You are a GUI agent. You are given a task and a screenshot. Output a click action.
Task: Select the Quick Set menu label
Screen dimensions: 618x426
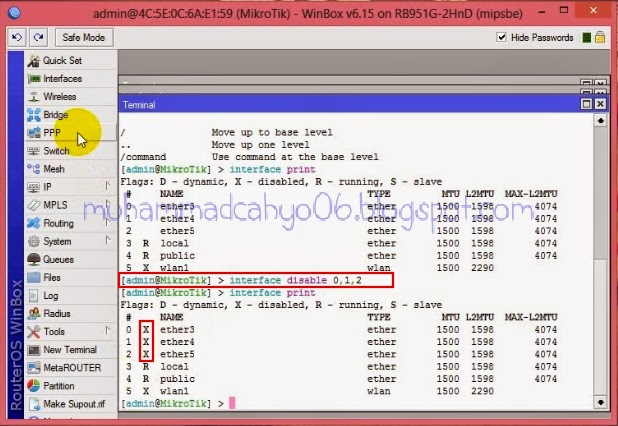tap(62, 61)
